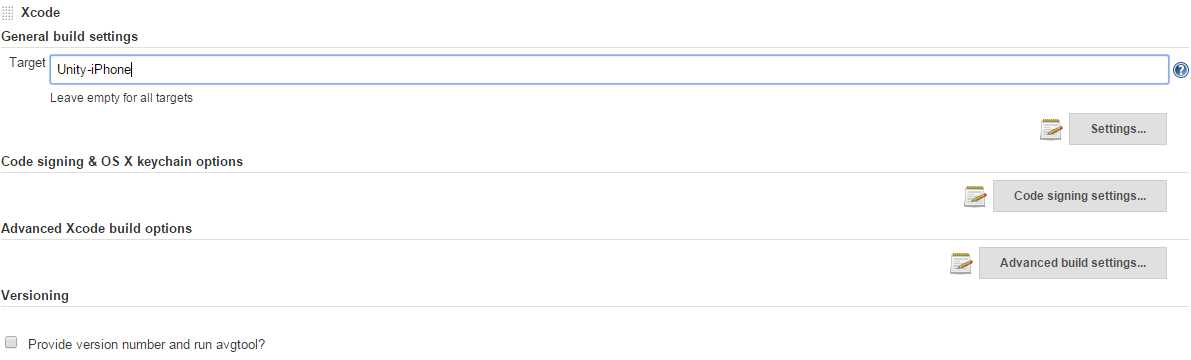Click the Code signing & OS X keychain options heading
The height and width of the screenshot is (360, 1191).
click(122, 162)
